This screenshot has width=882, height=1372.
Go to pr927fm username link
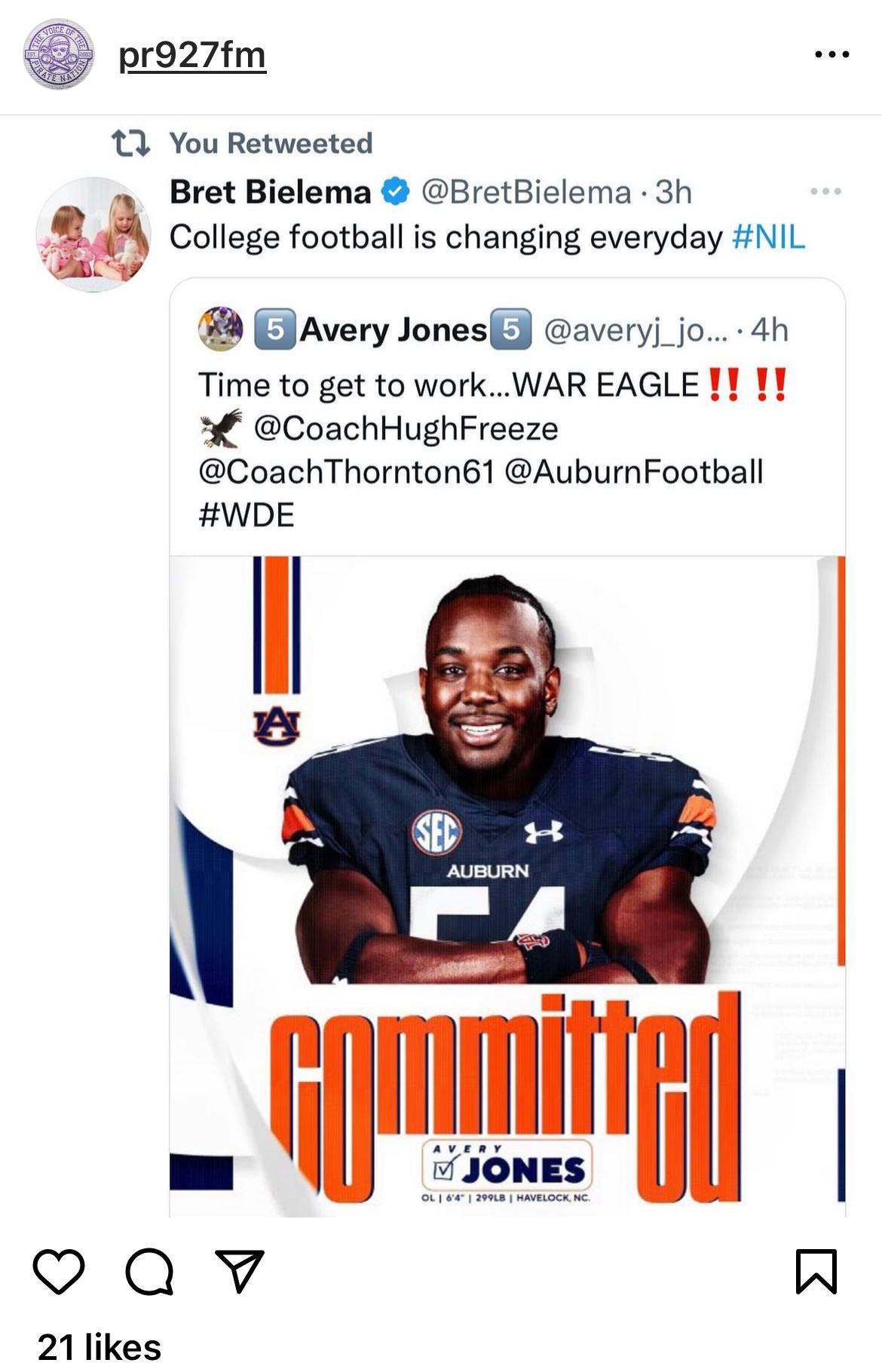(x=192, y=56)
